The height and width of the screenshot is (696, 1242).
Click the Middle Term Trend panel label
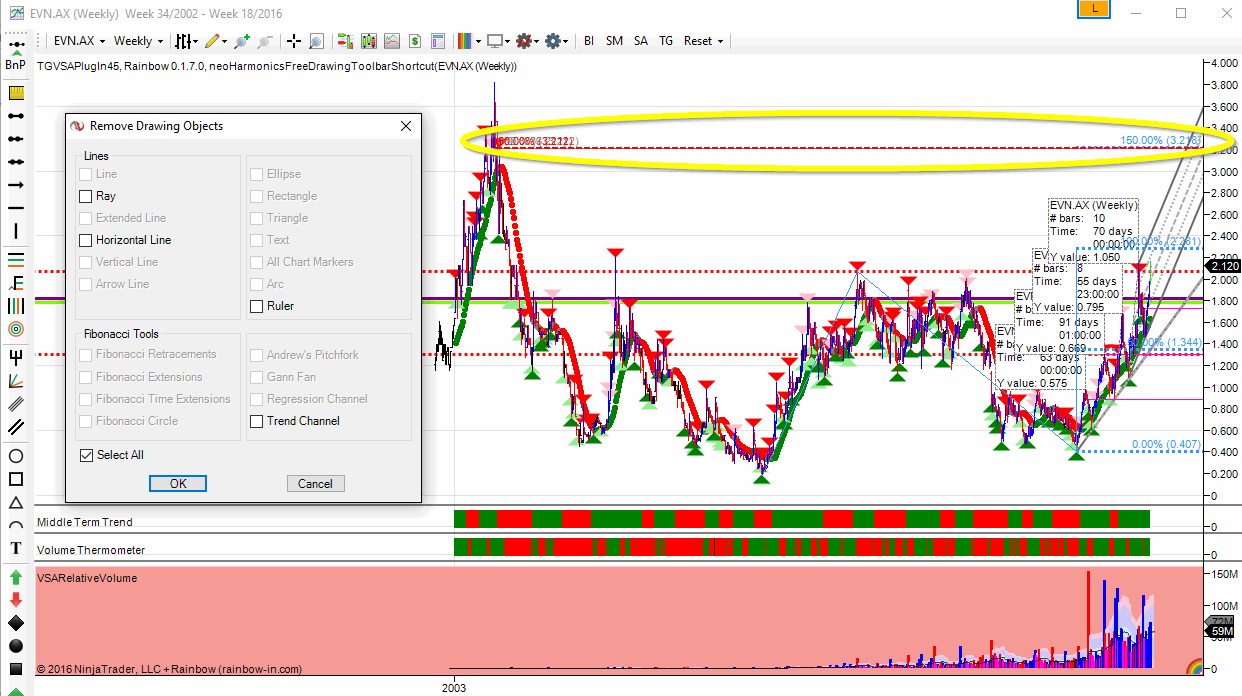pos(84,522)
